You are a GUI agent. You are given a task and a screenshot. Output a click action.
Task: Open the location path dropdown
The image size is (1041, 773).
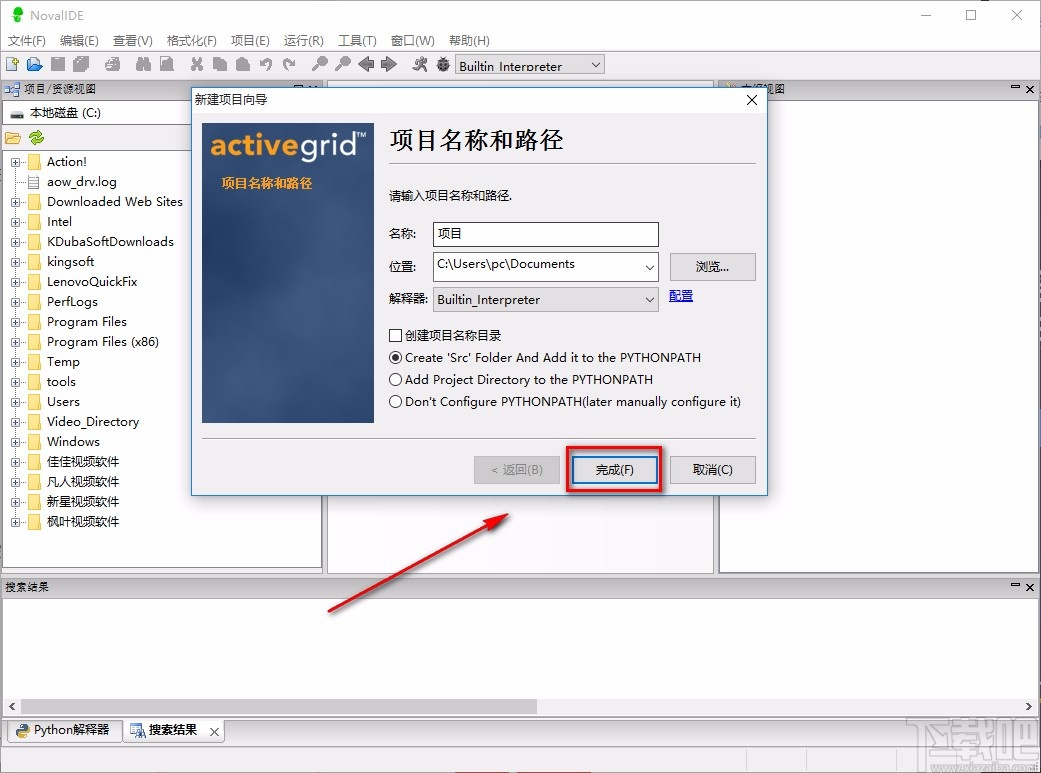click(x=649, y=267)
